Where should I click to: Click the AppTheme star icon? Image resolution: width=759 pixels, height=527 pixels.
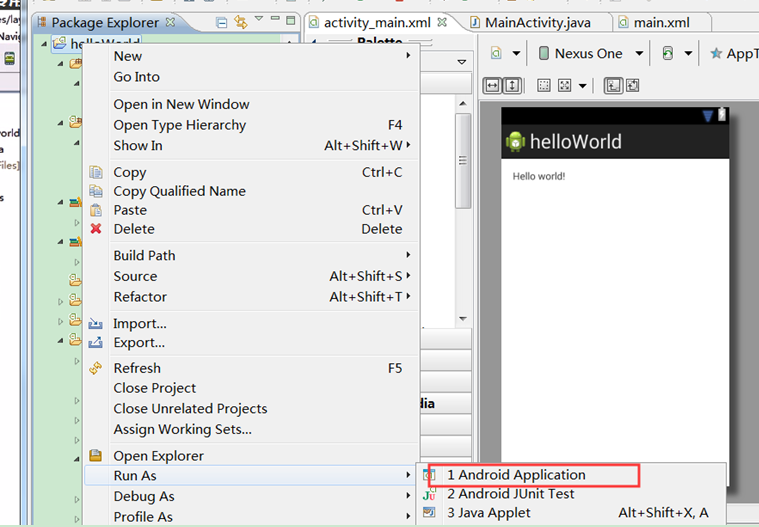click(x=716, y=53)
